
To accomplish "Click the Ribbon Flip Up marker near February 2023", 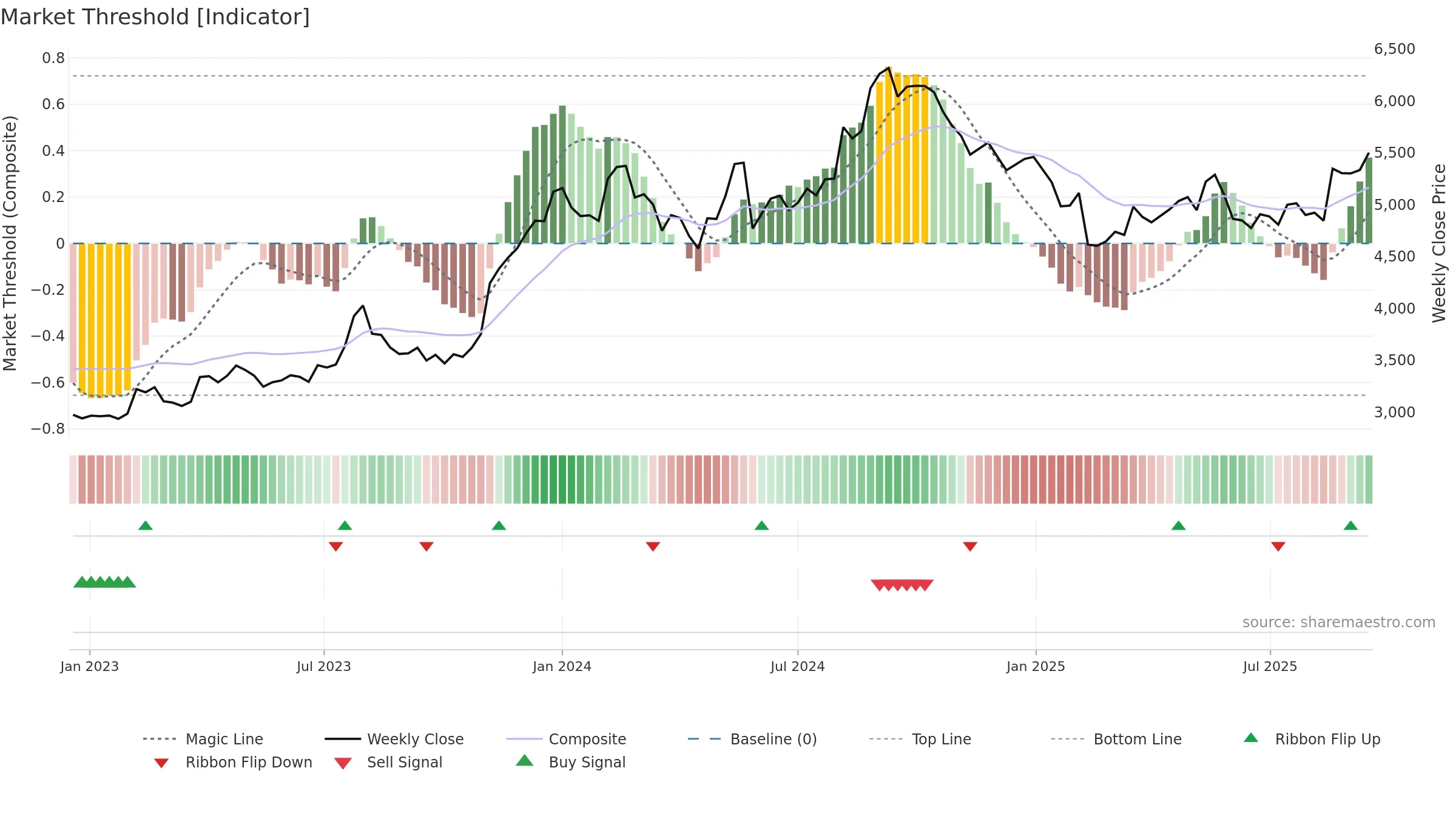I will (146, 525).
